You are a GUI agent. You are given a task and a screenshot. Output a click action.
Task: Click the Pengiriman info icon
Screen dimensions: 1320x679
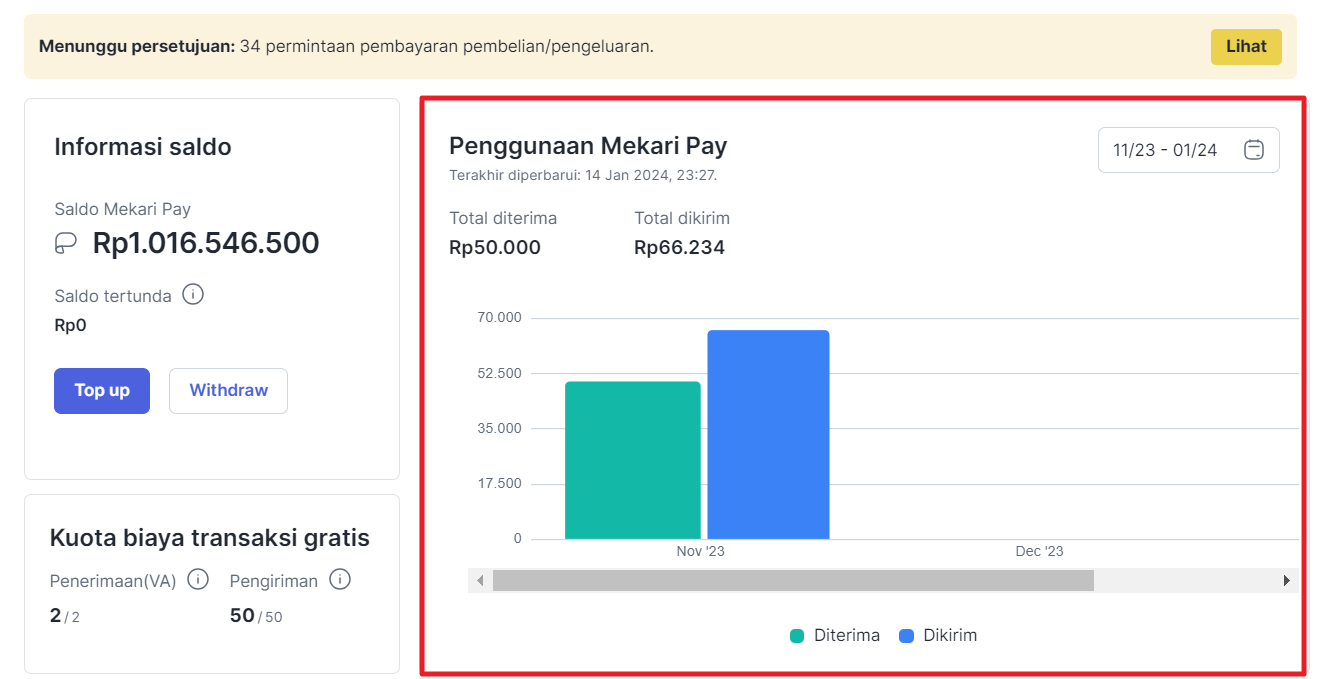pyautogui.click(x=340, y=580)
